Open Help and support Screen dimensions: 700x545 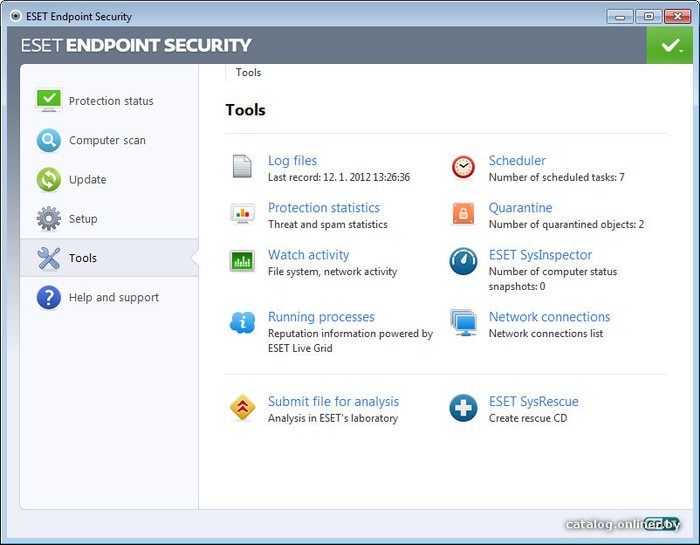(113, 298)
